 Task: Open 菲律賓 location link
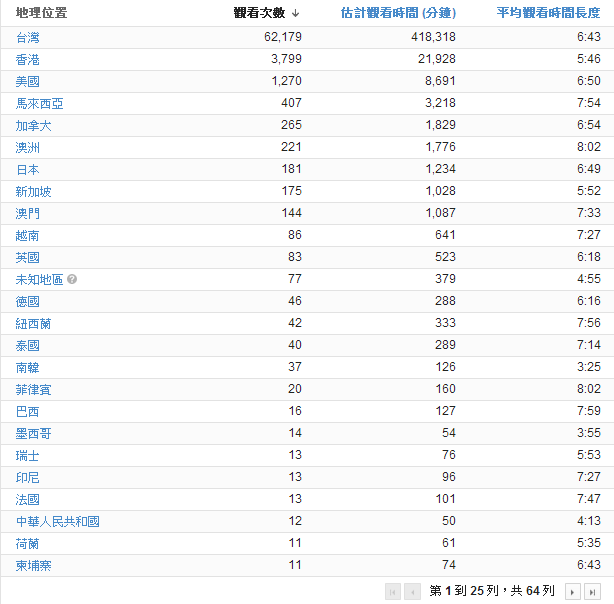[33, 389]
